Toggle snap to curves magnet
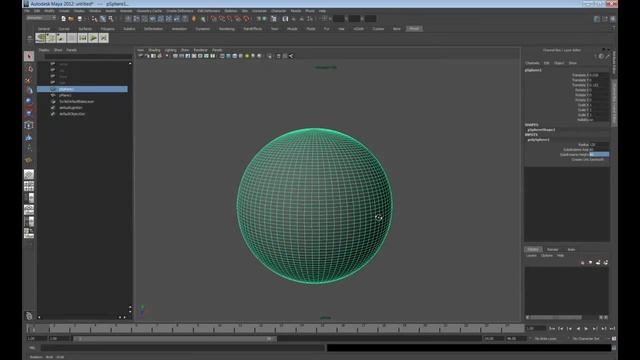This screenshot has height=360, width=640. coord(222,19)
